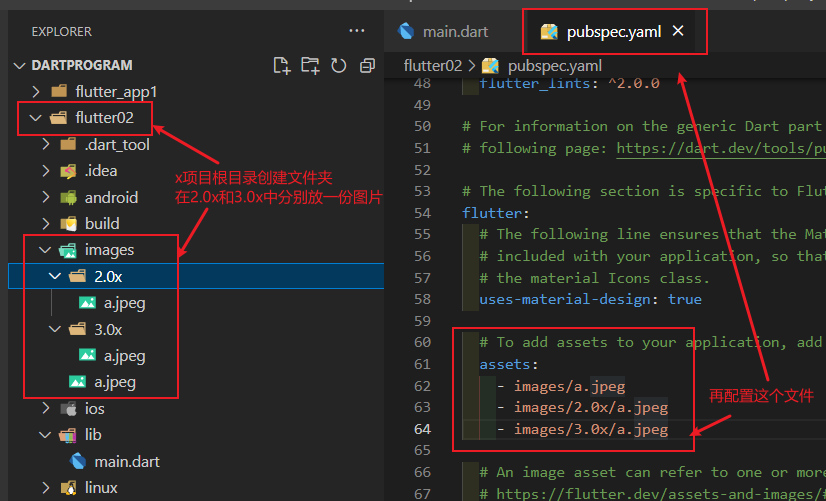826x501 pixels.
Task: Open main.dart in the lib folder
Action: (127, 461)
